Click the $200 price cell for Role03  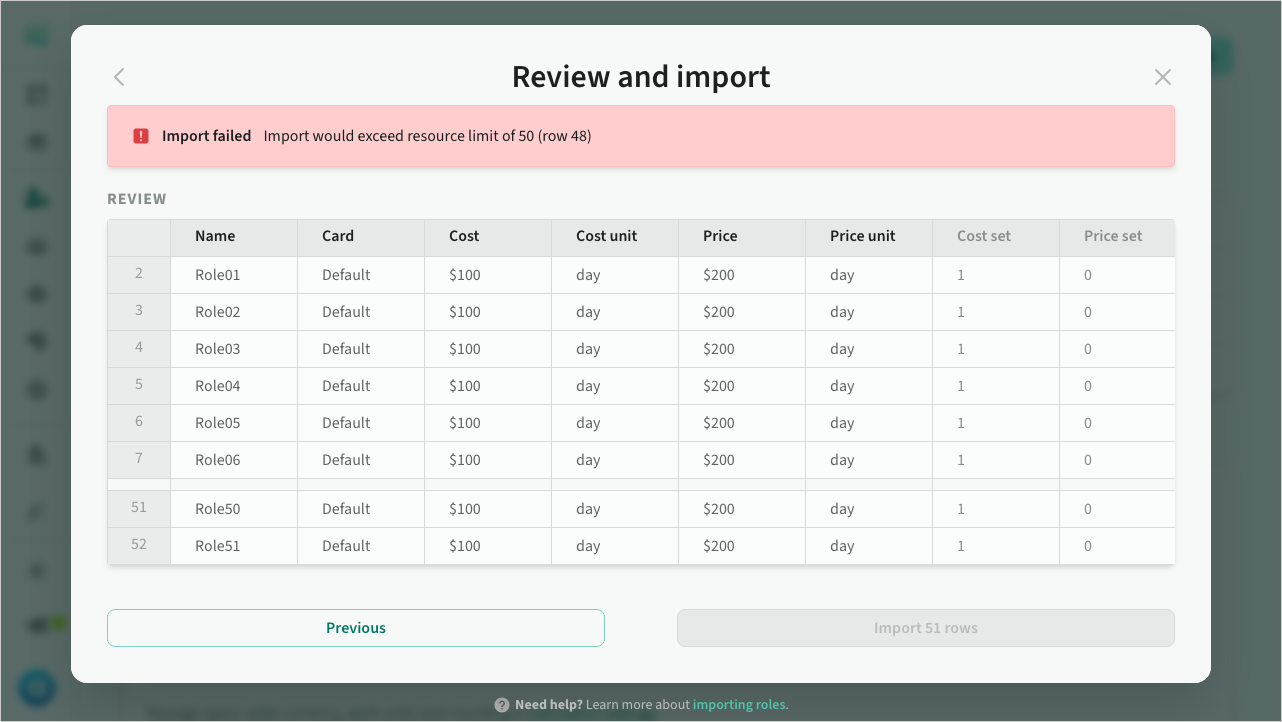click(x=719, y=349)
